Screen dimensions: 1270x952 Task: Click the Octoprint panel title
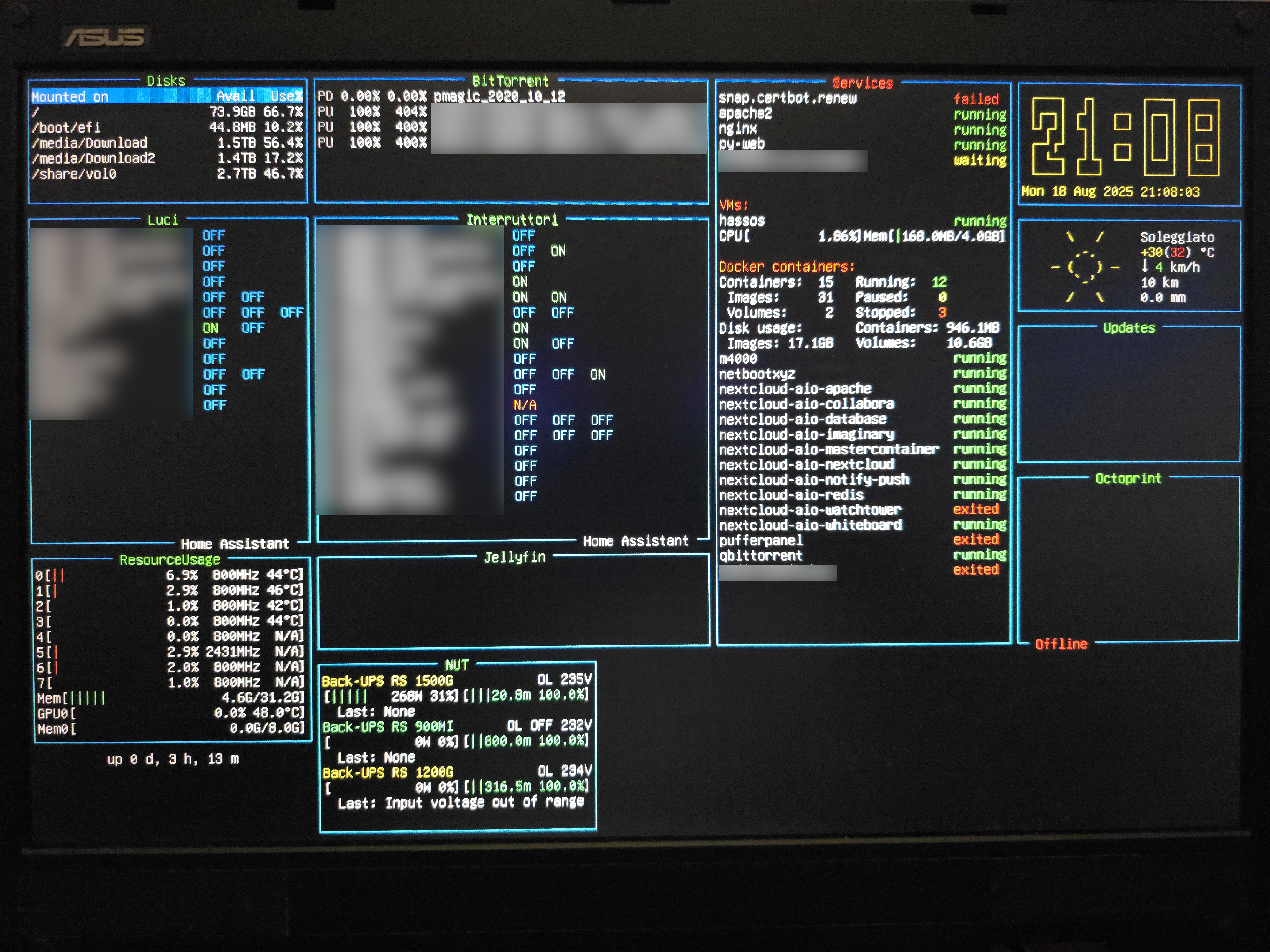[x=1128, y=479]
